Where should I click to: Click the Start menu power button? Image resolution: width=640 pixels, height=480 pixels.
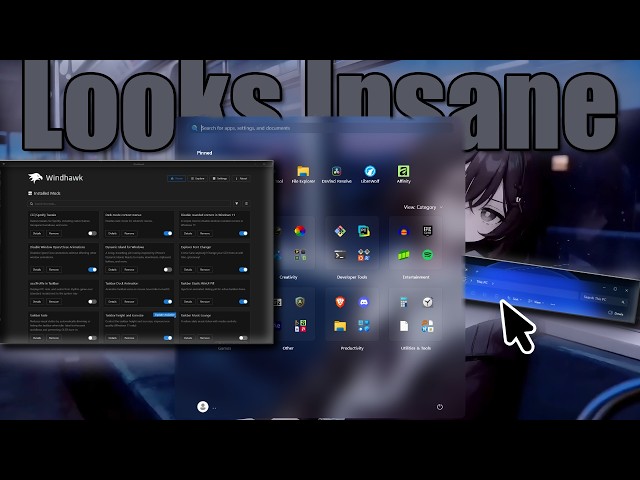click(440, 407)
